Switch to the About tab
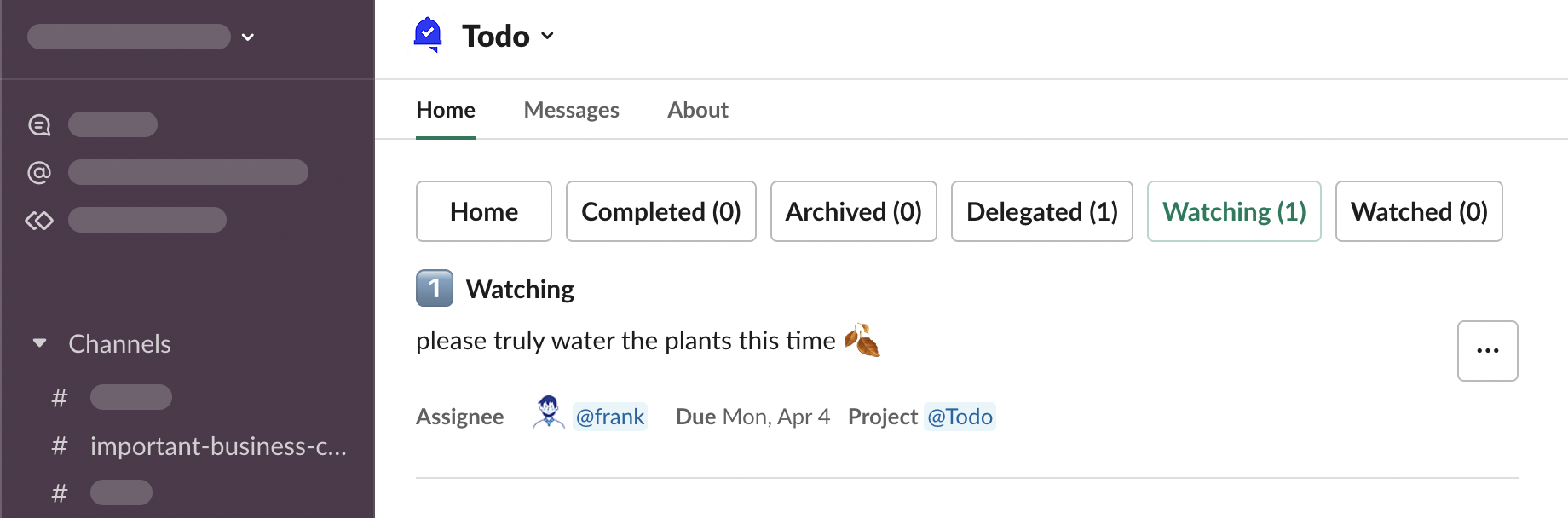This screenshot has width=1568, height=518. point(697,110)
